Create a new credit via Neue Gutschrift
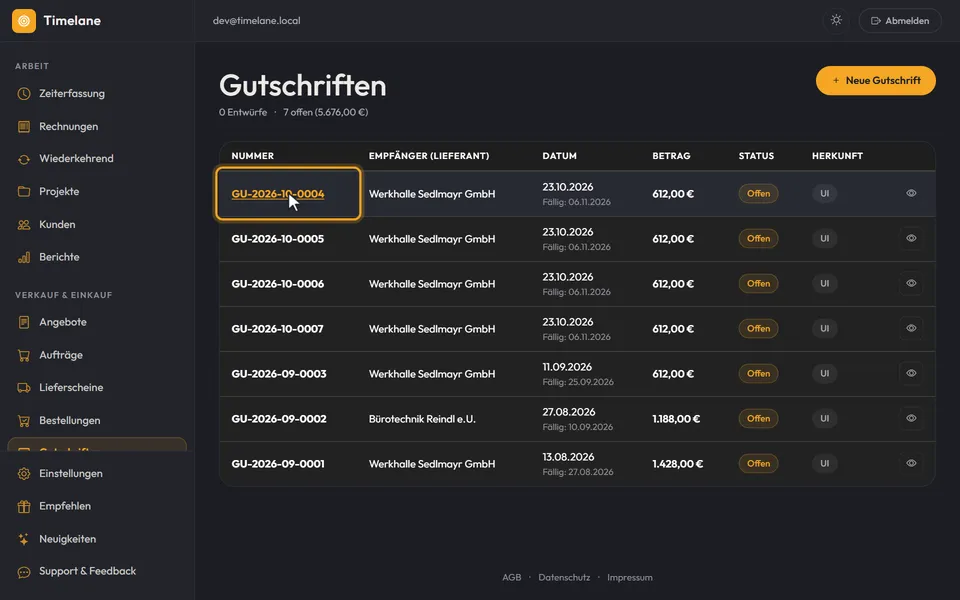Image resolution: width=960 pixels, height=600 pixels. [876, 80]
